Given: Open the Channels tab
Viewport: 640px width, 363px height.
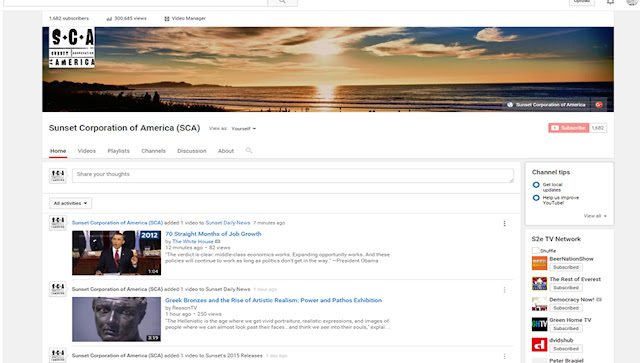Looking at the screenshot, I should pos(153,151).
